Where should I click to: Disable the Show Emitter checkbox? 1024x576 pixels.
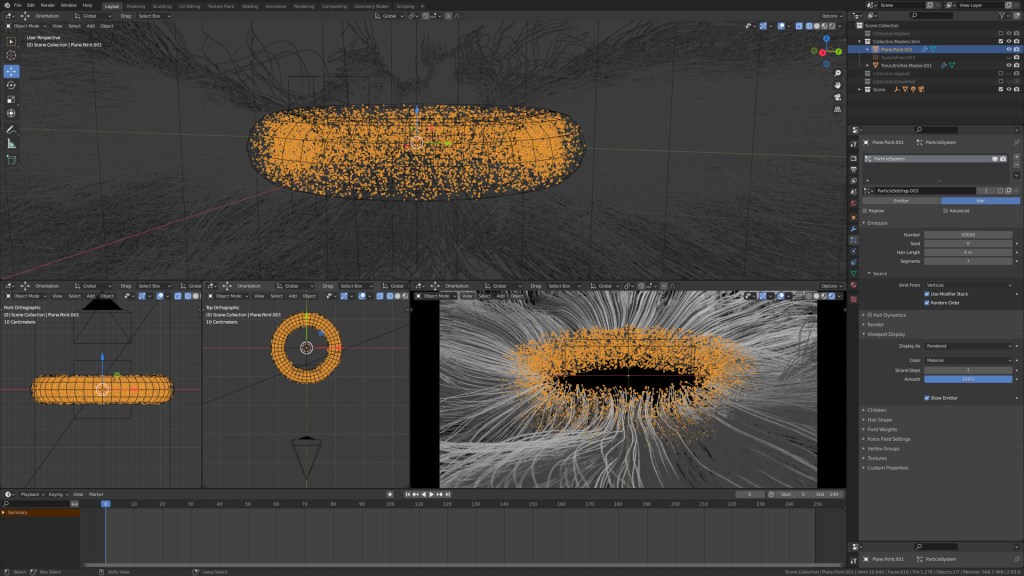(x=927, y=397)
